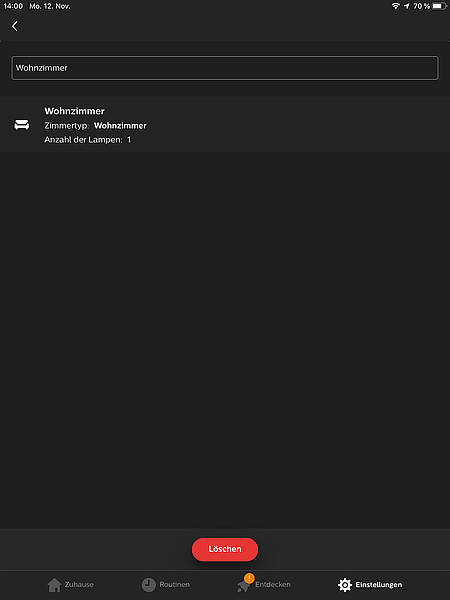The image size is (450, 600).
Task: Tap the location arrow status icon
Action: click(x=406, y=6)
